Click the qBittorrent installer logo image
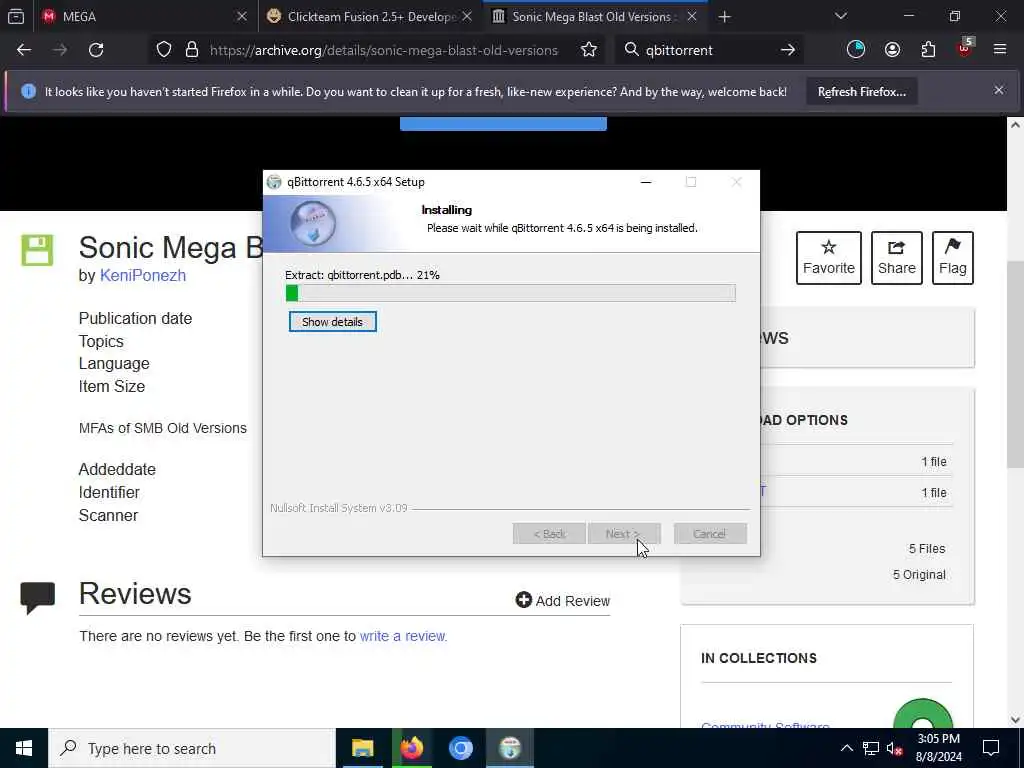 click(x=313, y=223)
